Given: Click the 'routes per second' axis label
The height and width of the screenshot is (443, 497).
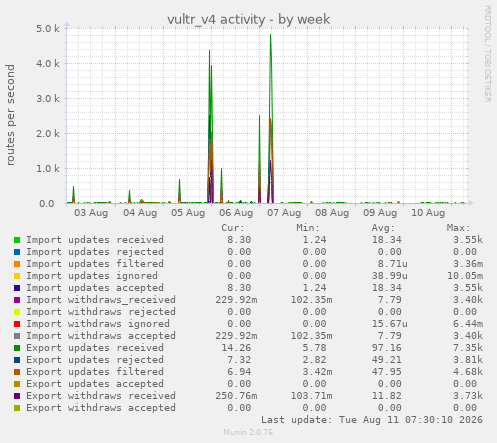Looking at the screenshot, I should pyautogui.click(x=11, y=115).
